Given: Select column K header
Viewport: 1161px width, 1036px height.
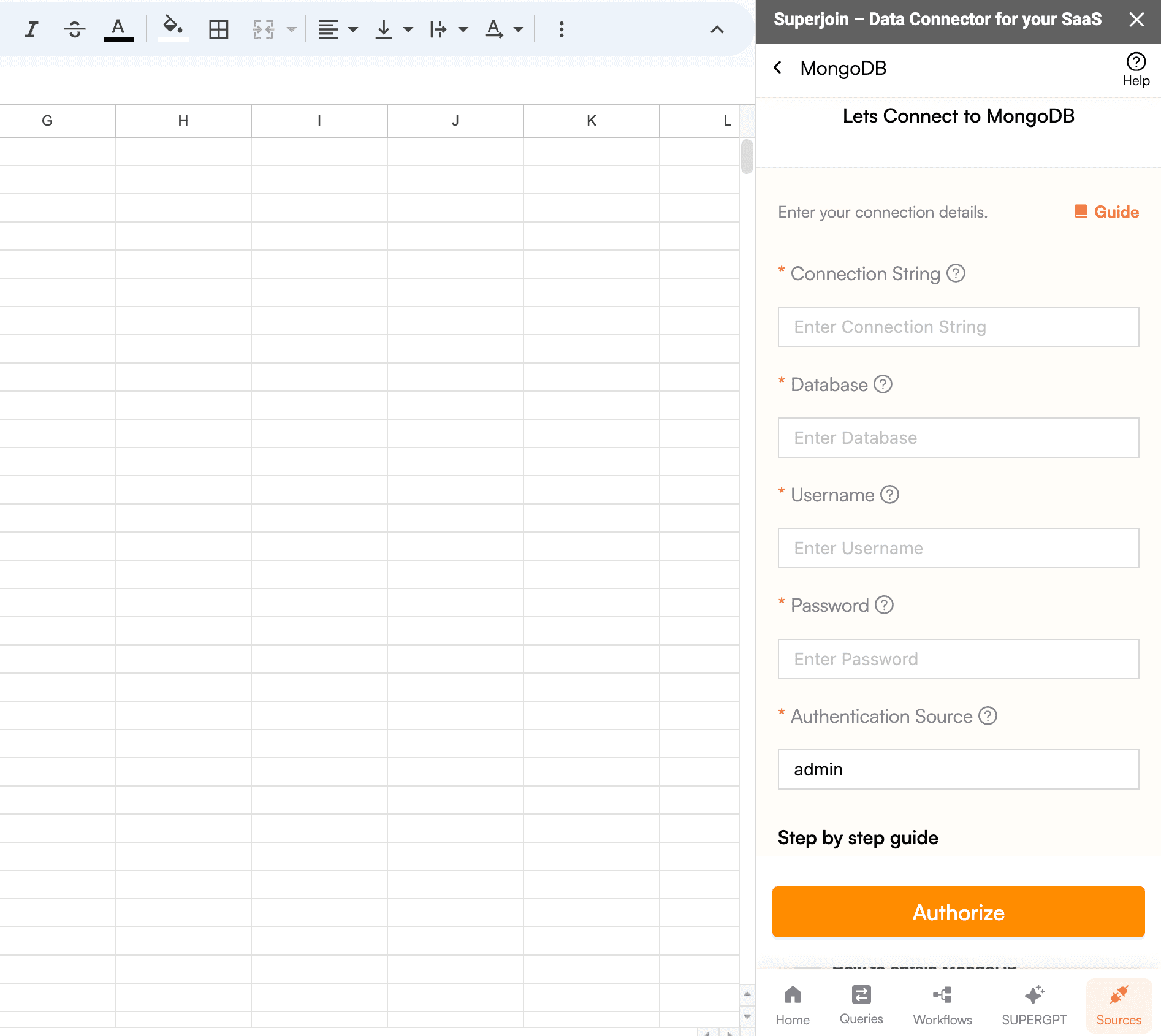Looking at the screenshot, I should coord(591,121).
